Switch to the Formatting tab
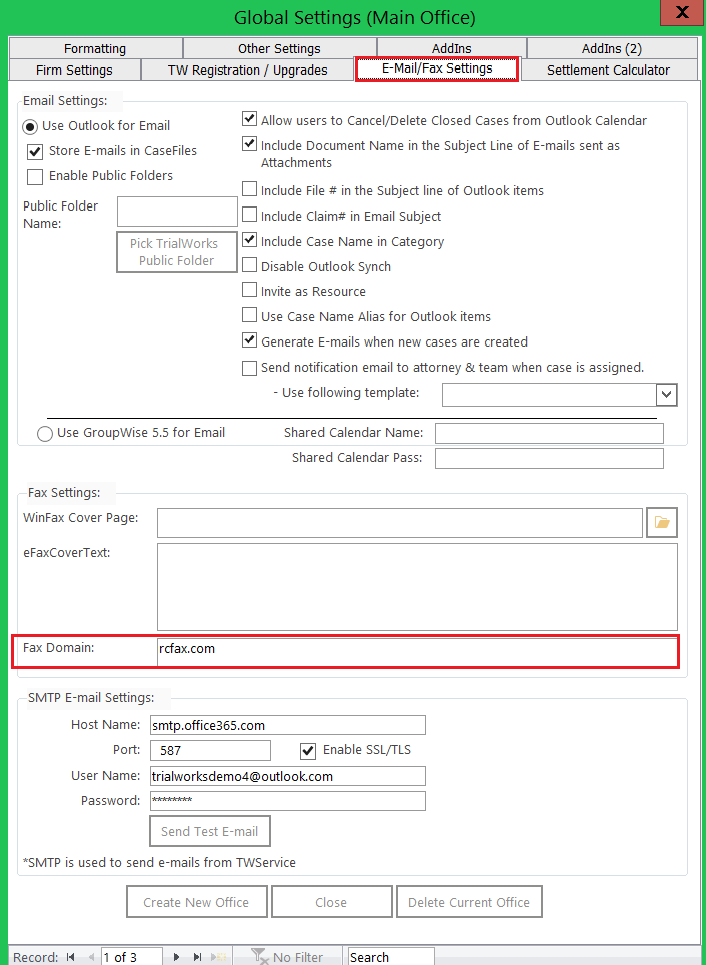The height and width of the screenshot is (965, 706). click(95, 49)
